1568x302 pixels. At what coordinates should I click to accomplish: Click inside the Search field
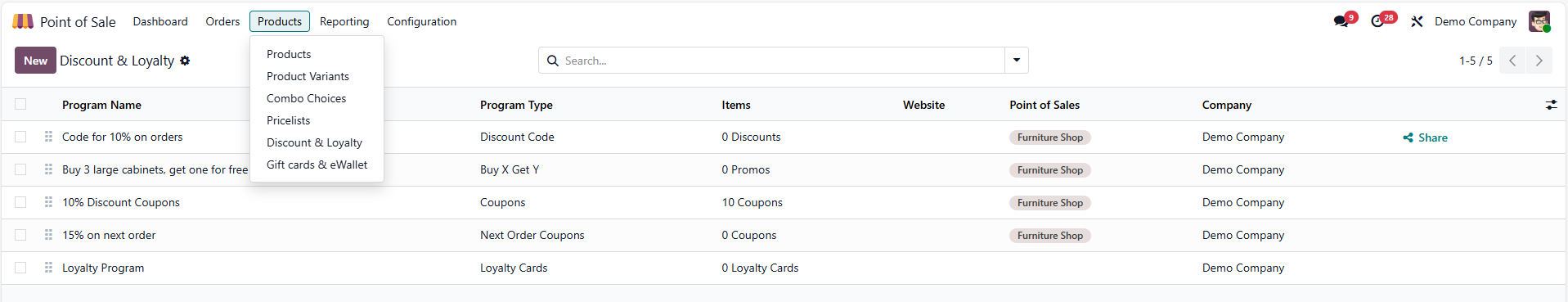point(781,61)
